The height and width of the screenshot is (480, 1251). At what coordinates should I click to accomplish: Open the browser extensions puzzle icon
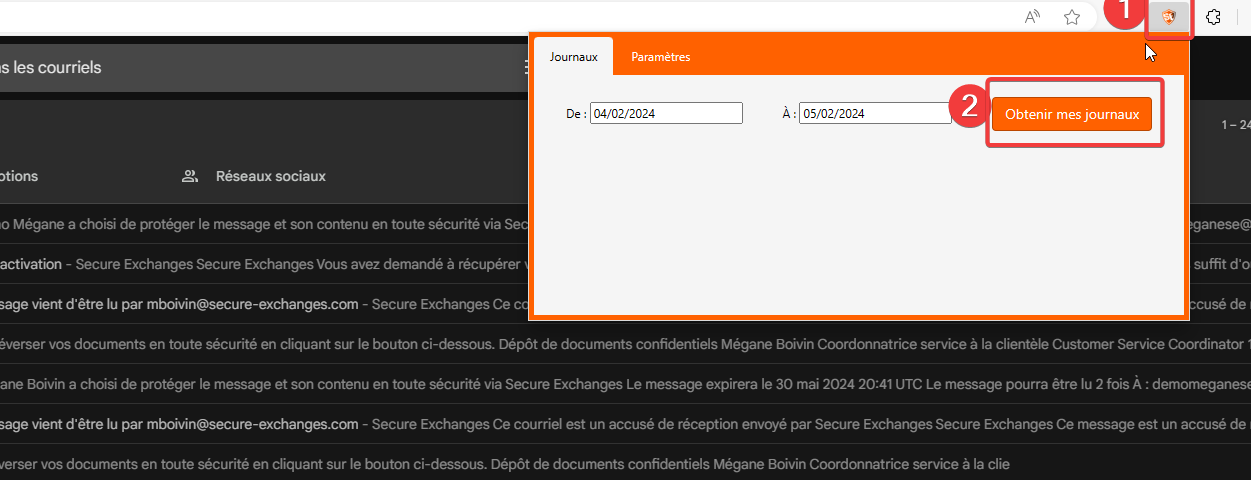pyautogui.click(x=1214, y=17)
